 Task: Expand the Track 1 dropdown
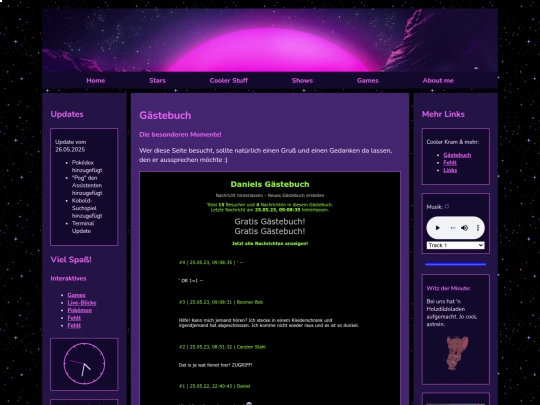455,245
